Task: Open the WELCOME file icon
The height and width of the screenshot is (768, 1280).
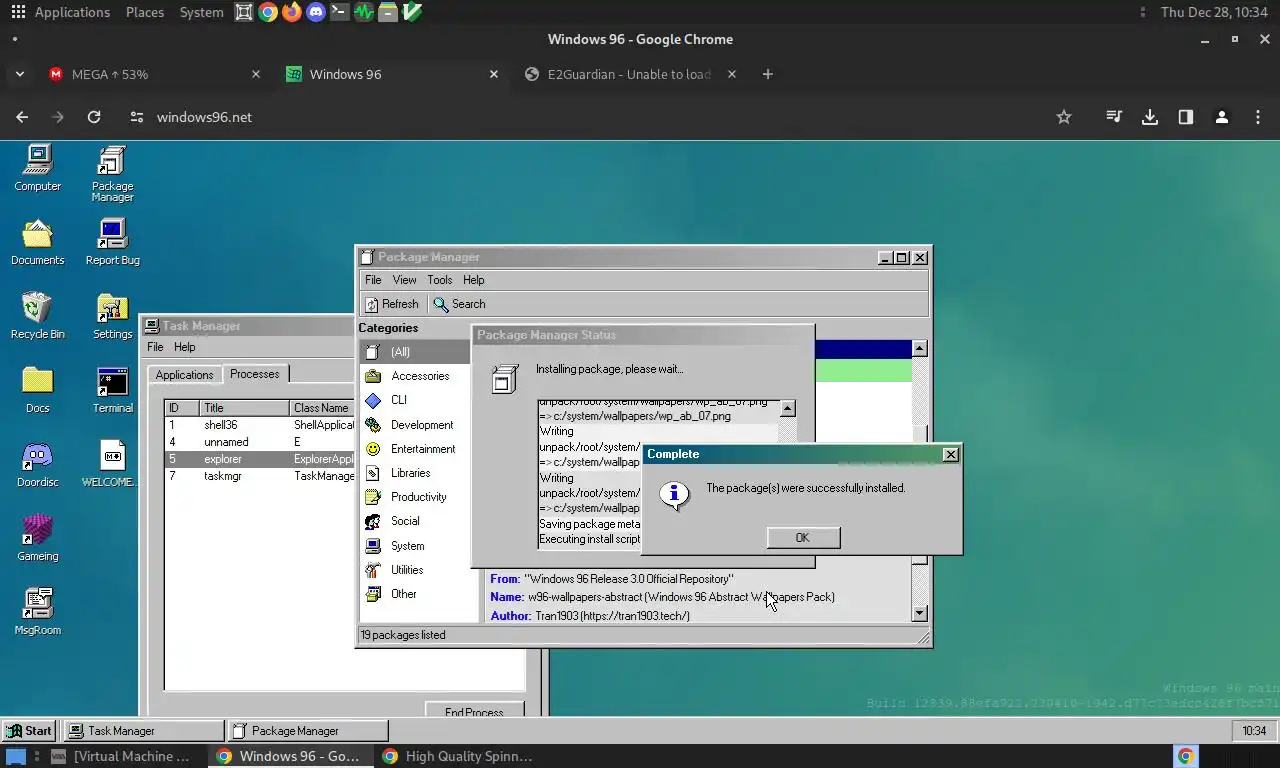Action: pos(112,463)
